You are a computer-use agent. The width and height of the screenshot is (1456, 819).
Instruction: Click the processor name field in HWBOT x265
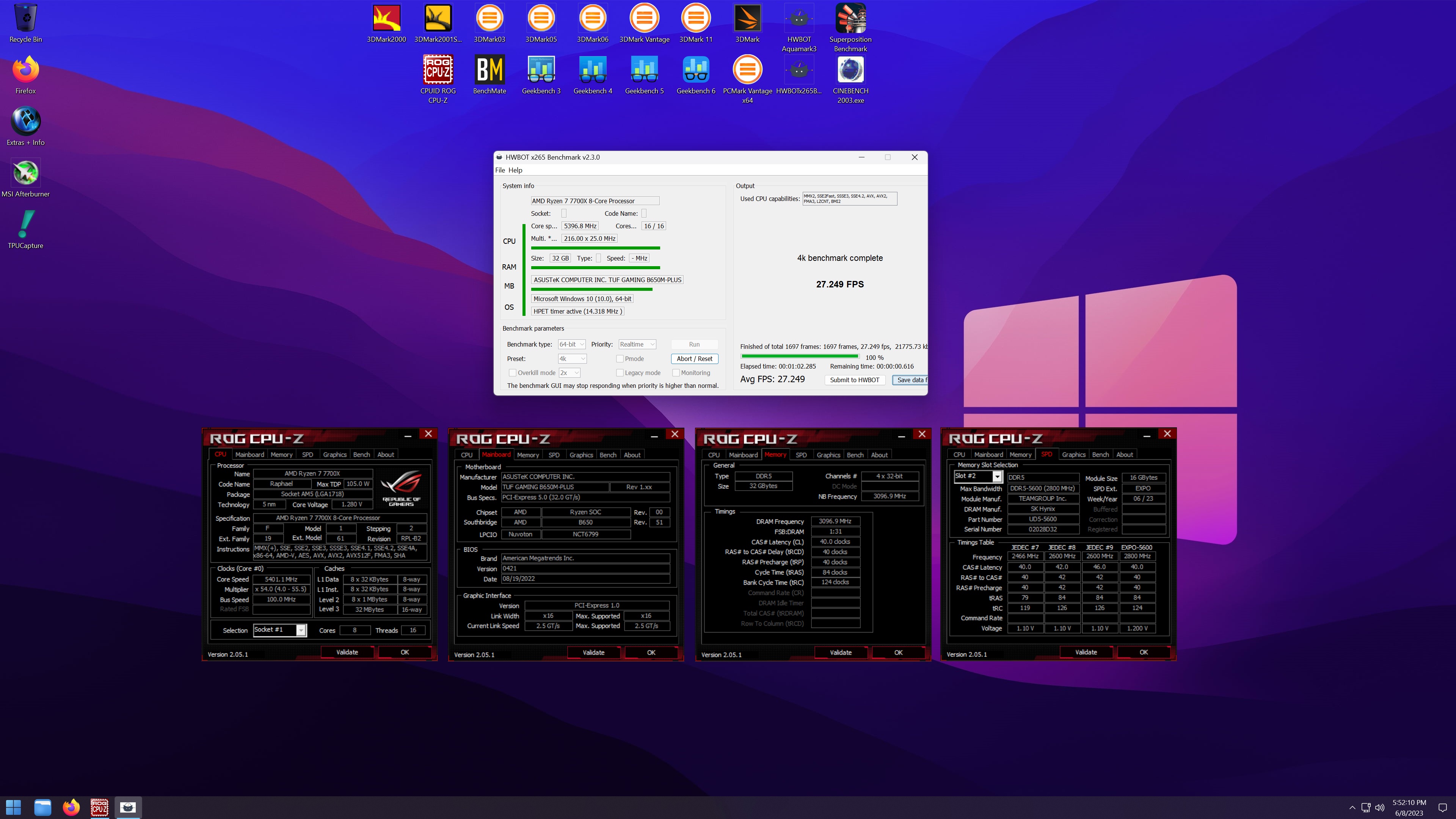point(595,201)
